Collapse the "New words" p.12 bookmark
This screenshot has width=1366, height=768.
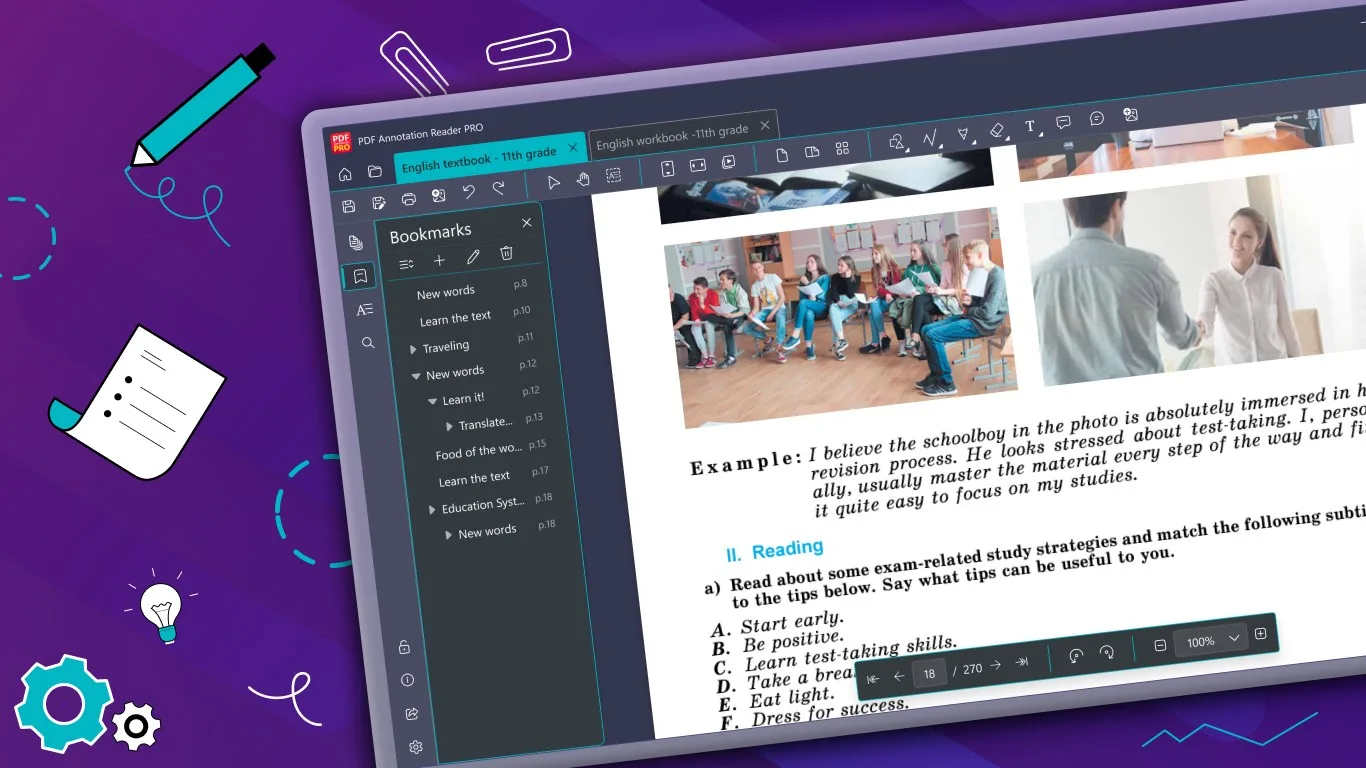[416, 376]
